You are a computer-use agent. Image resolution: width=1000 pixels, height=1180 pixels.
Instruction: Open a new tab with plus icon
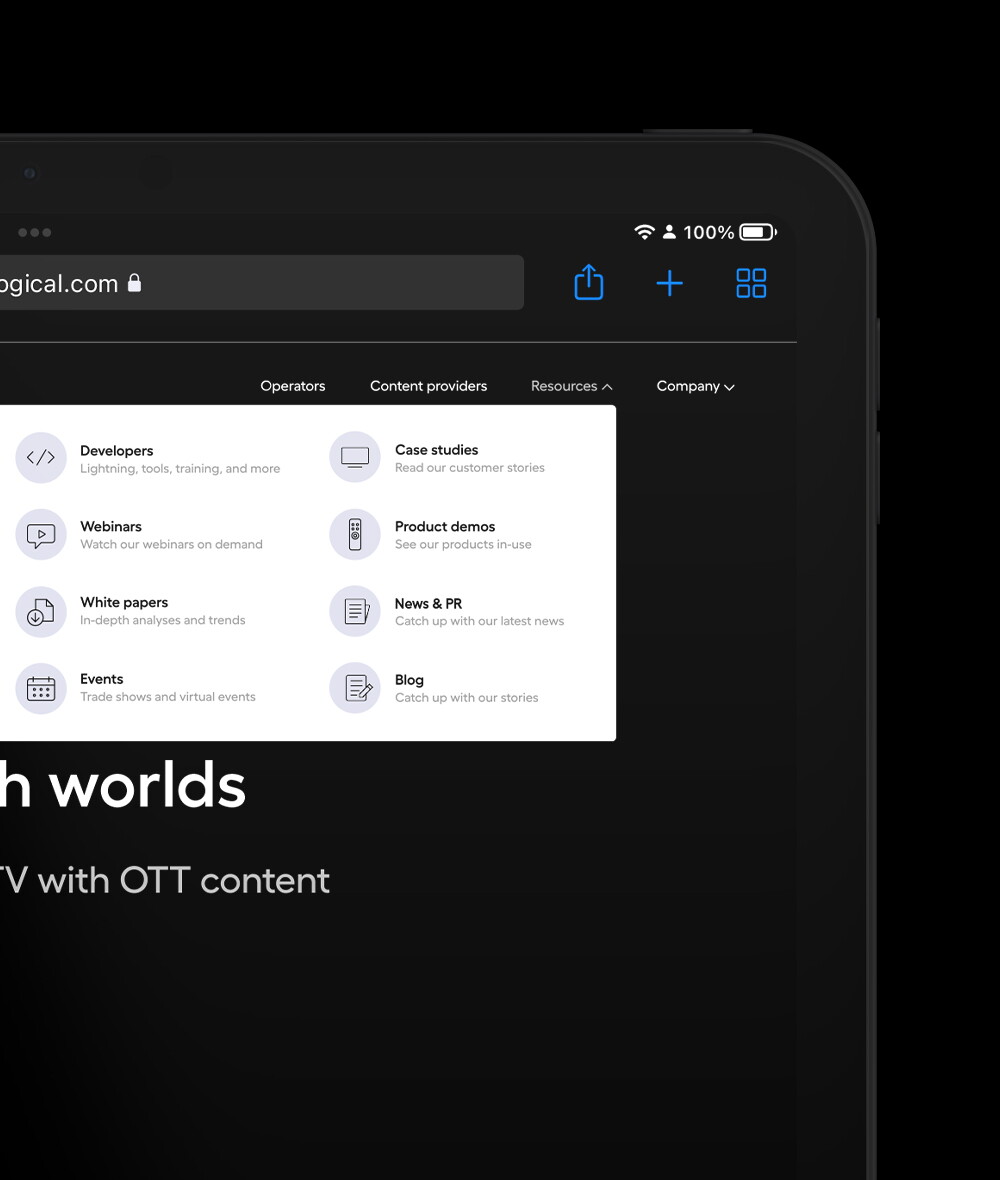pyautogui.click(x=669, y=283)
